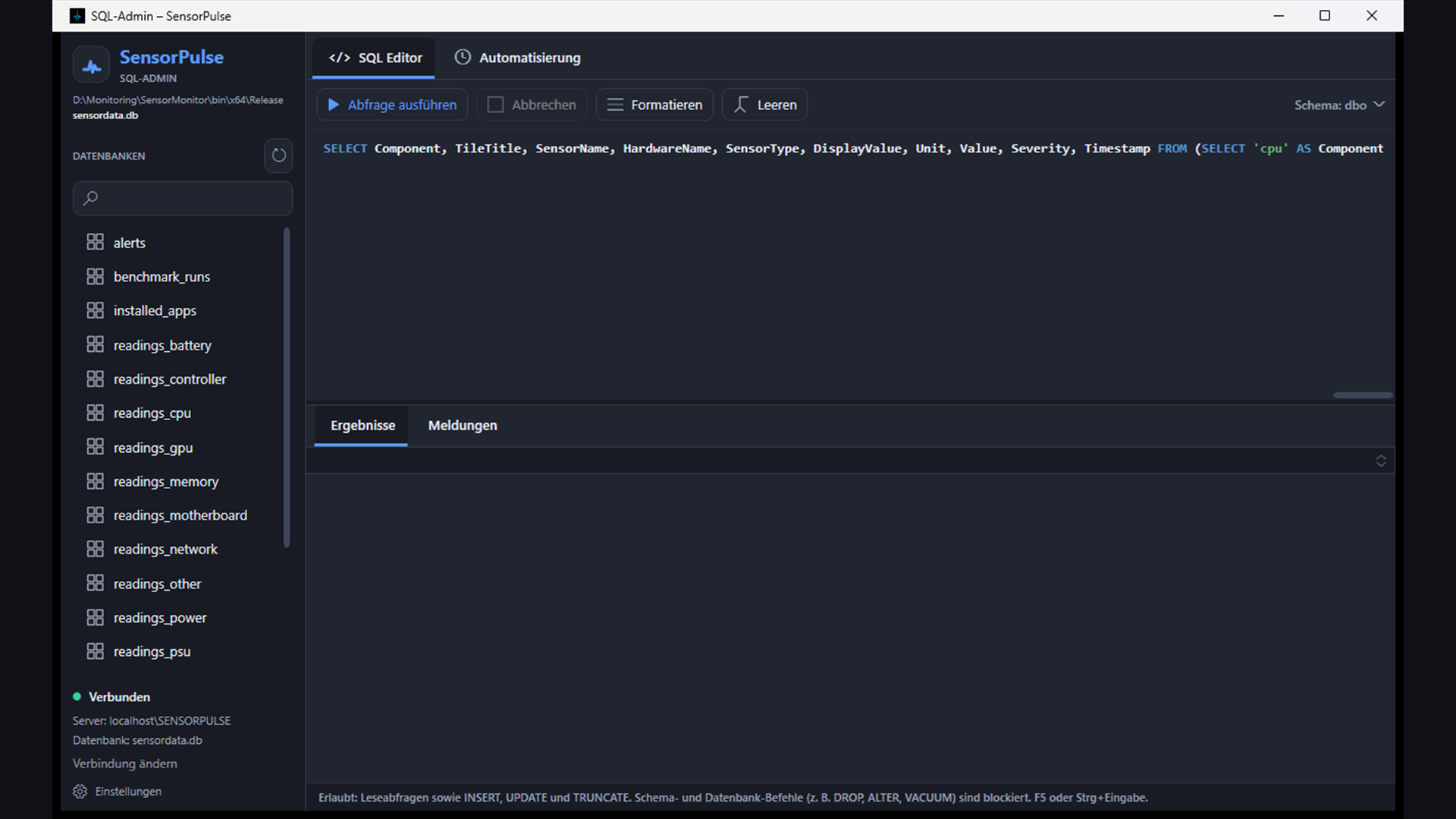The height and width of the screenshot is (819, 1456).
Task: Click the sidebar table list scrollbar
Action: coord(287,387)
